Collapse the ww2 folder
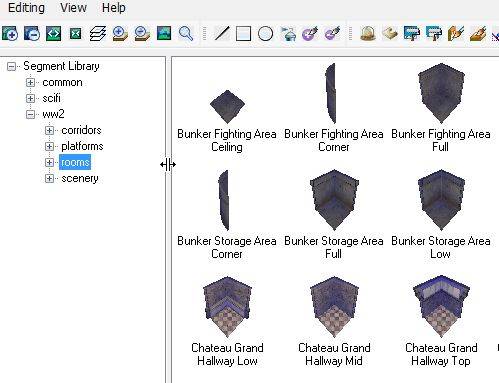499x383 pixels. point(30,114)
